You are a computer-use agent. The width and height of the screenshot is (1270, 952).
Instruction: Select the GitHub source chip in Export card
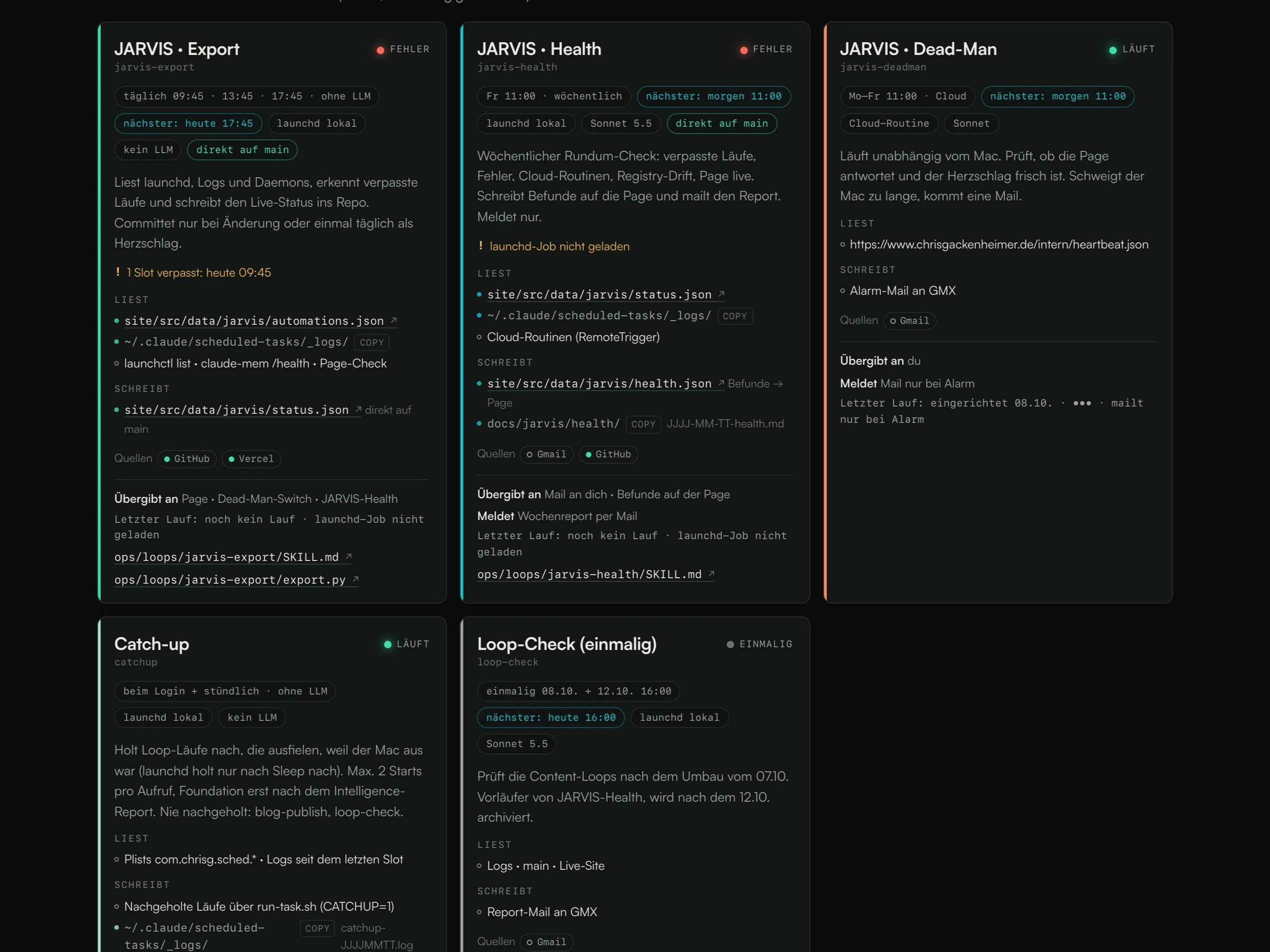[x=187, y=458]
